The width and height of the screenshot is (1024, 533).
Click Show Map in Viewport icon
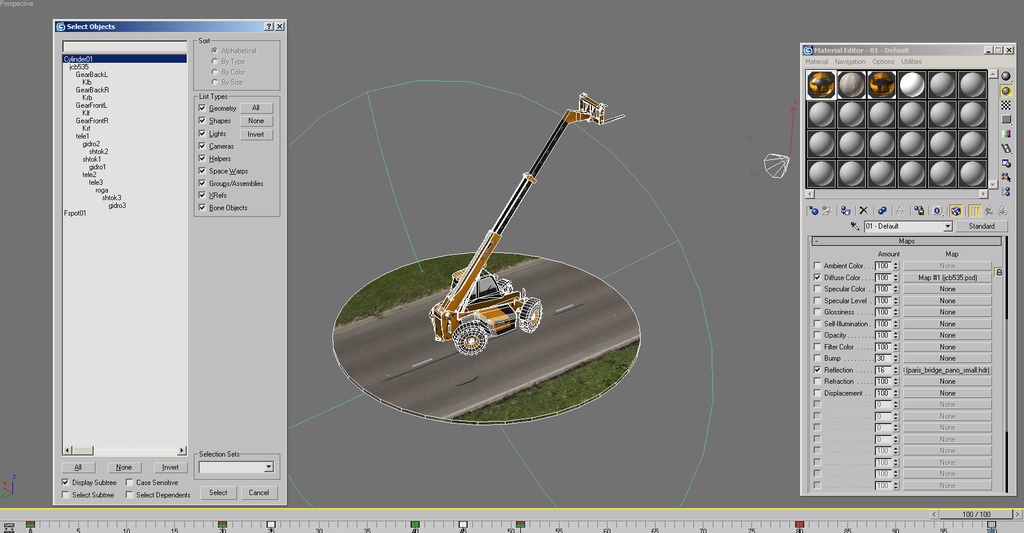click(956, 211)
